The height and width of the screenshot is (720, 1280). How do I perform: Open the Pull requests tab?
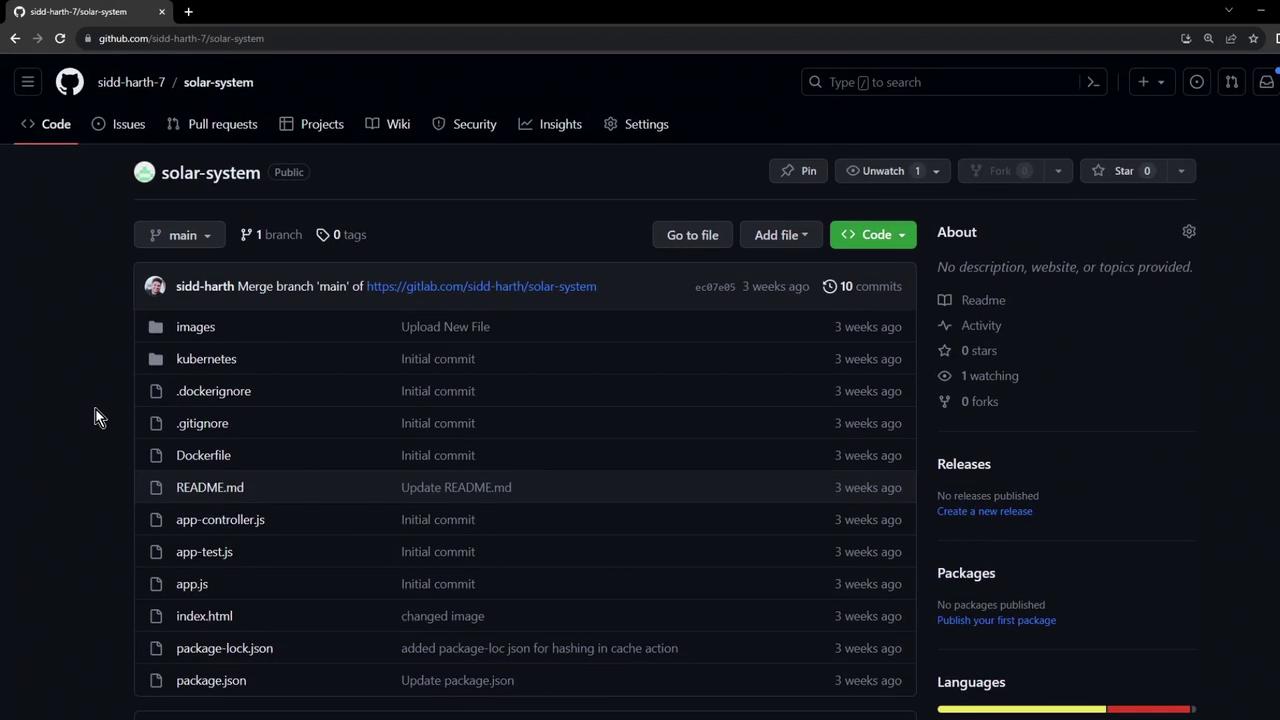[x=212, y=124]
